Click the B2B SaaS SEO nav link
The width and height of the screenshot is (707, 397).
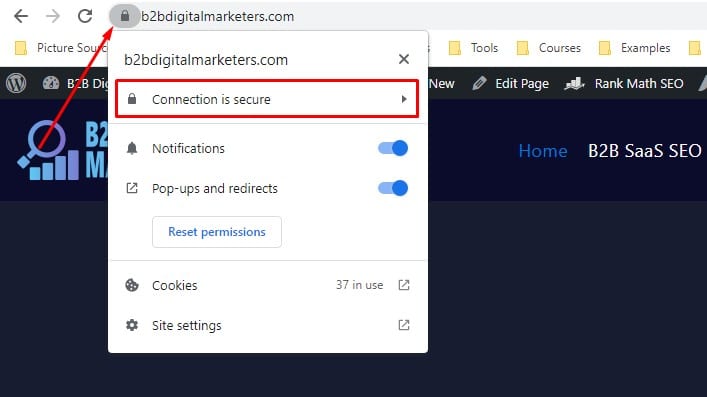click(645, 151)
